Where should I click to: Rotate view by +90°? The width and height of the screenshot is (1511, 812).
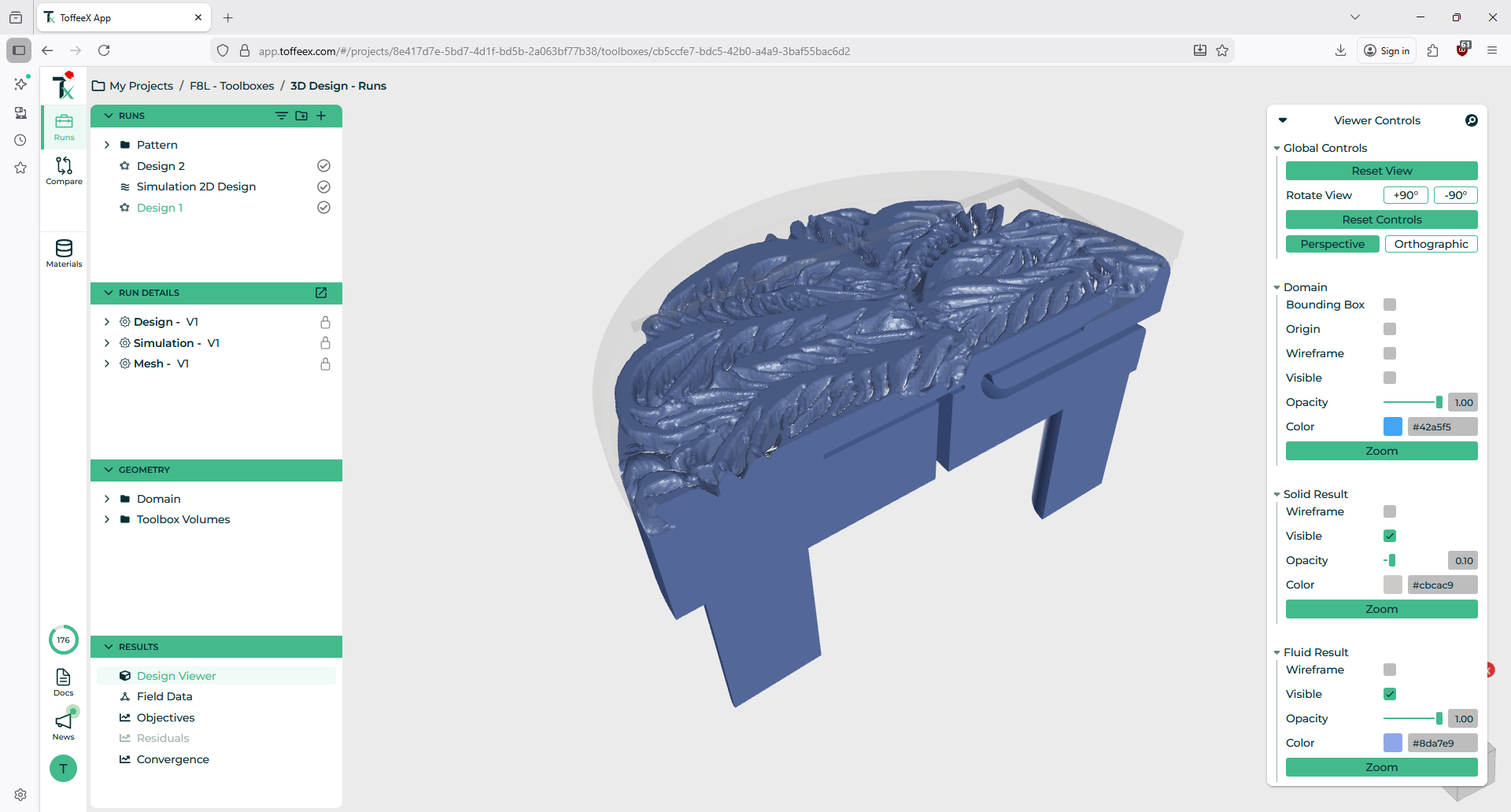pyautogui.click(x=1406, y=195)
